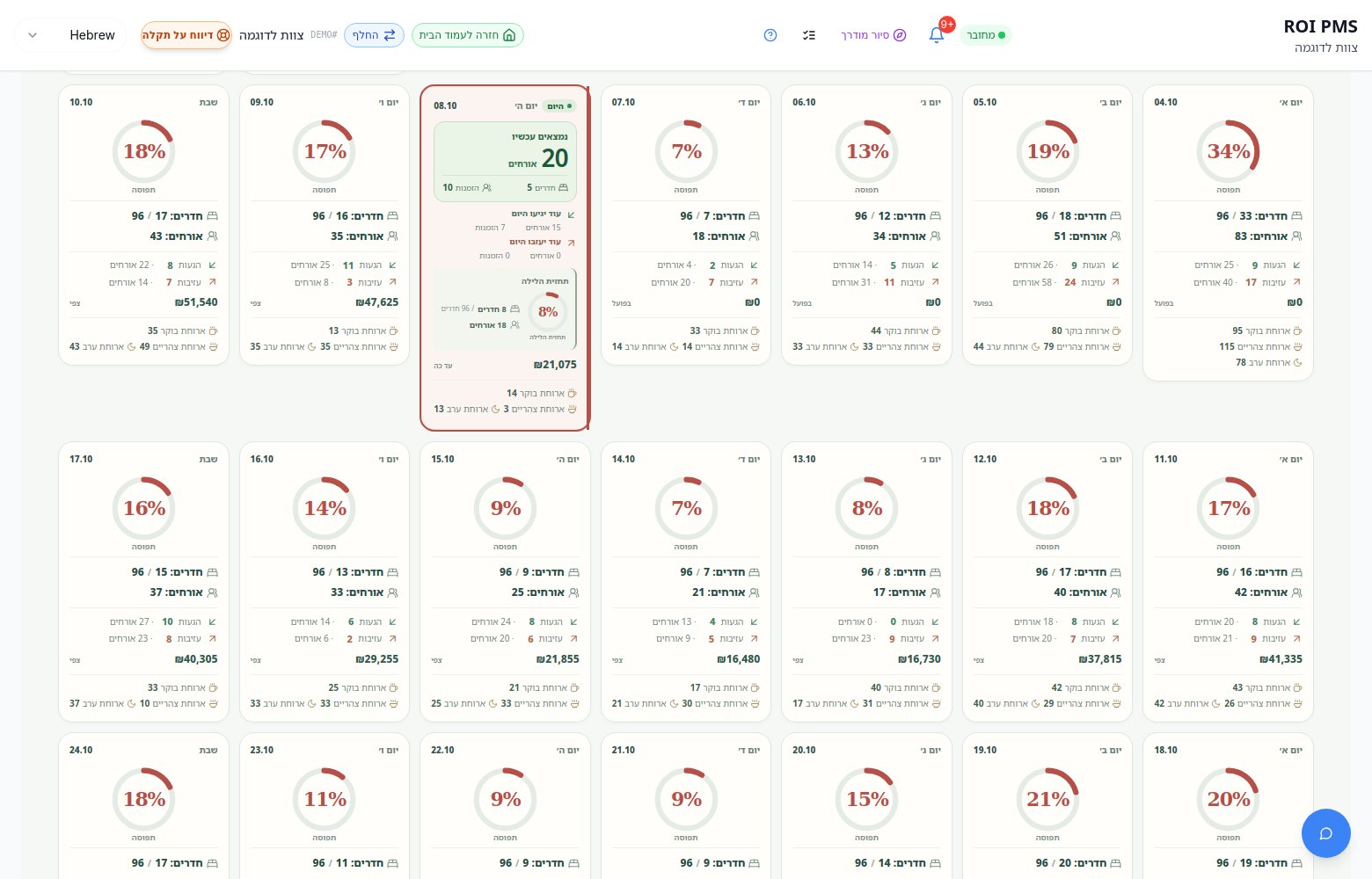1372x879 pixels.
Task: Click the dinner moon icon in the 10.10 card
Action: (x=132, y=347)
